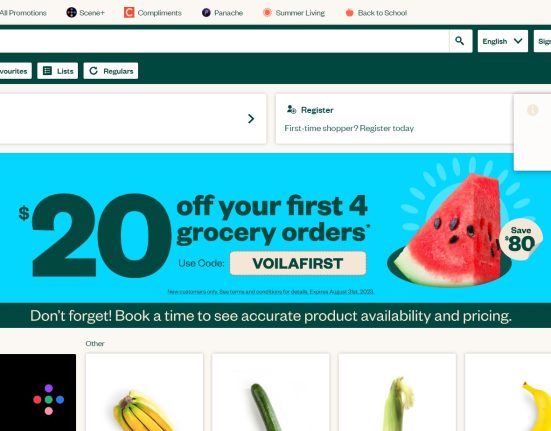551x431 pixels.
Task: Click the search input field
Action: pos(224,41)
